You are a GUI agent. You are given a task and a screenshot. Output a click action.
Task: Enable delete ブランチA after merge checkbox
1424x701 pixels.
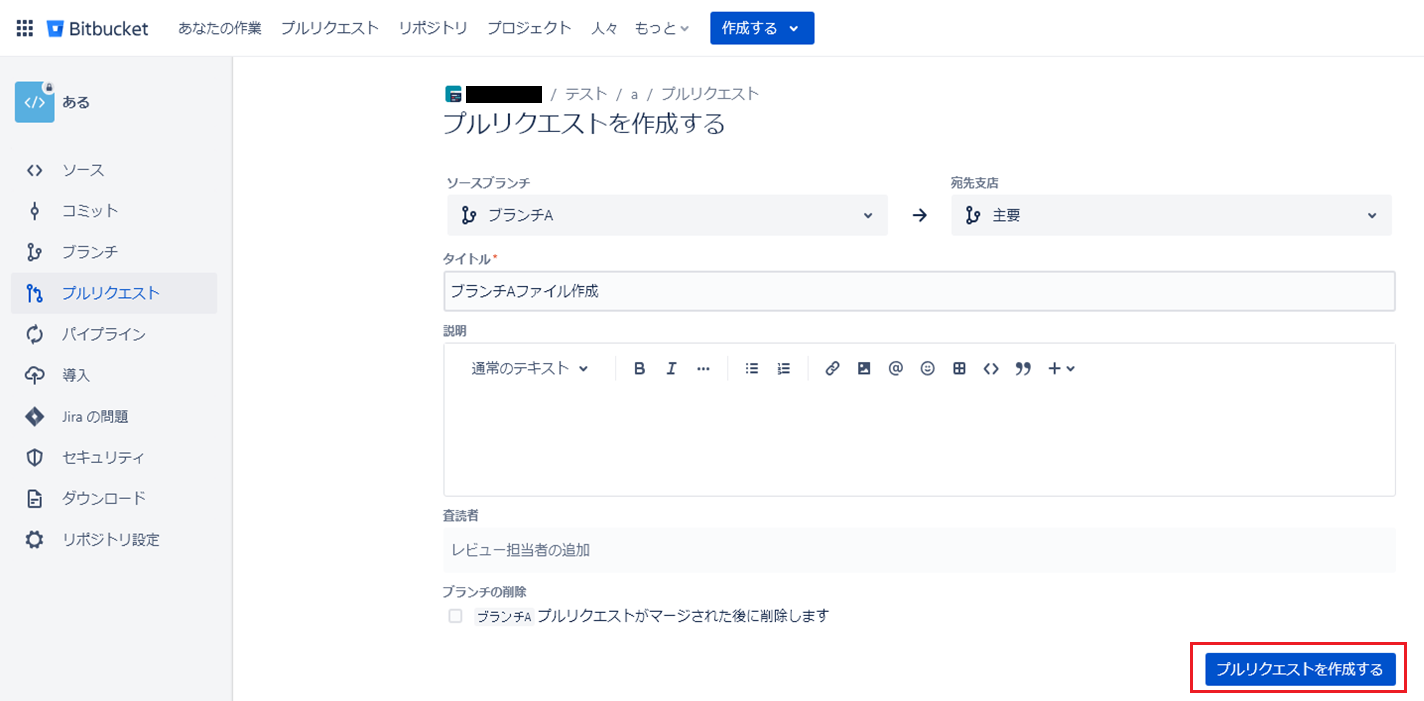[x=455, y=616]
